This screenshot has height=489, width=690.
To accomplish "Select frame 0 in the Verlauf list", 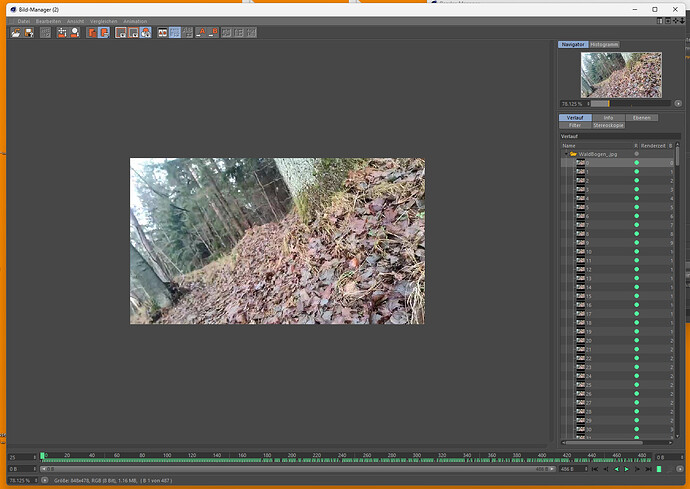I will 617,163.
